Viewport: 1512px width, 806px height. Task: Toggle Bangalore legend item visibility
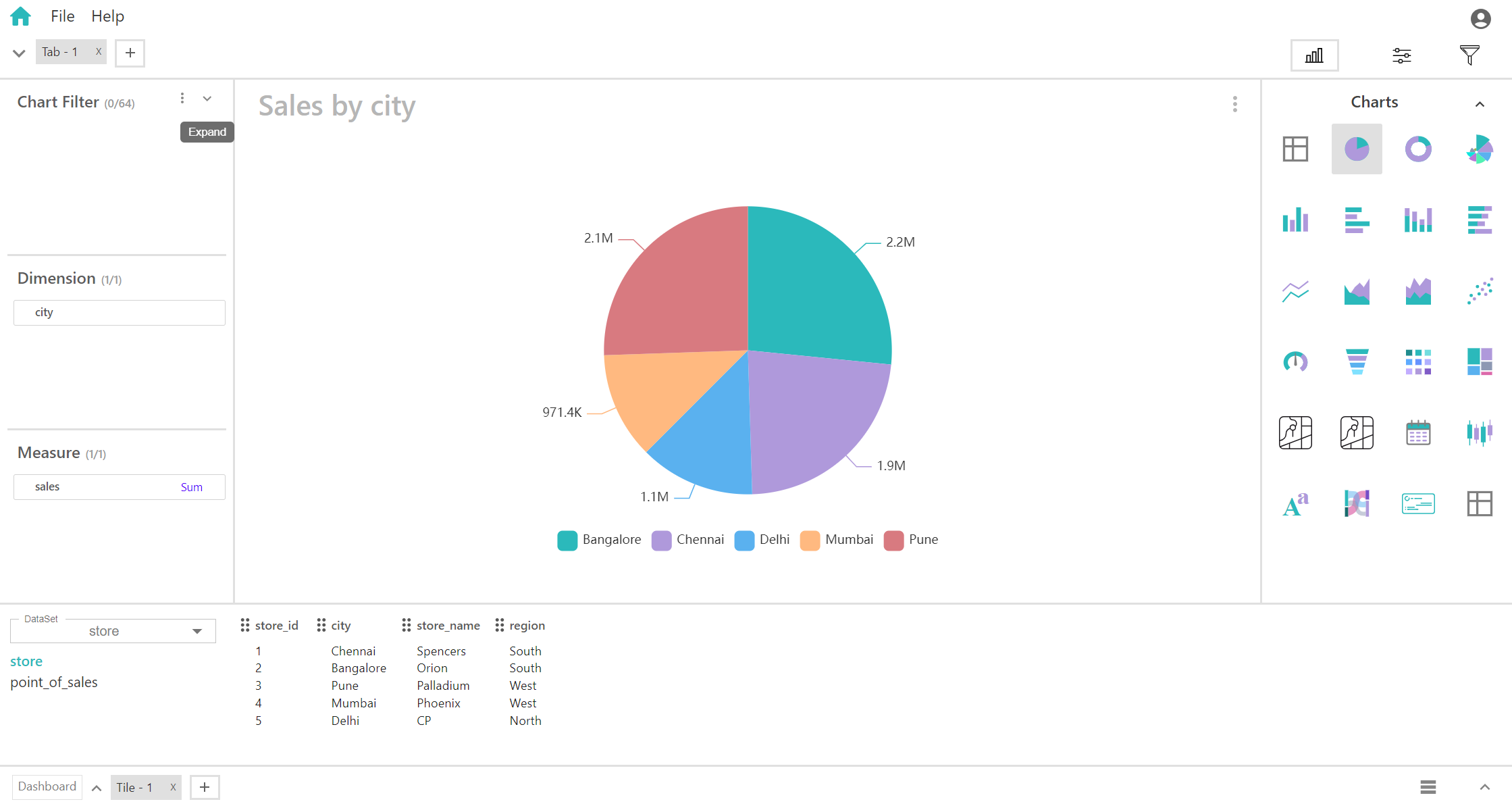(599, 540)
